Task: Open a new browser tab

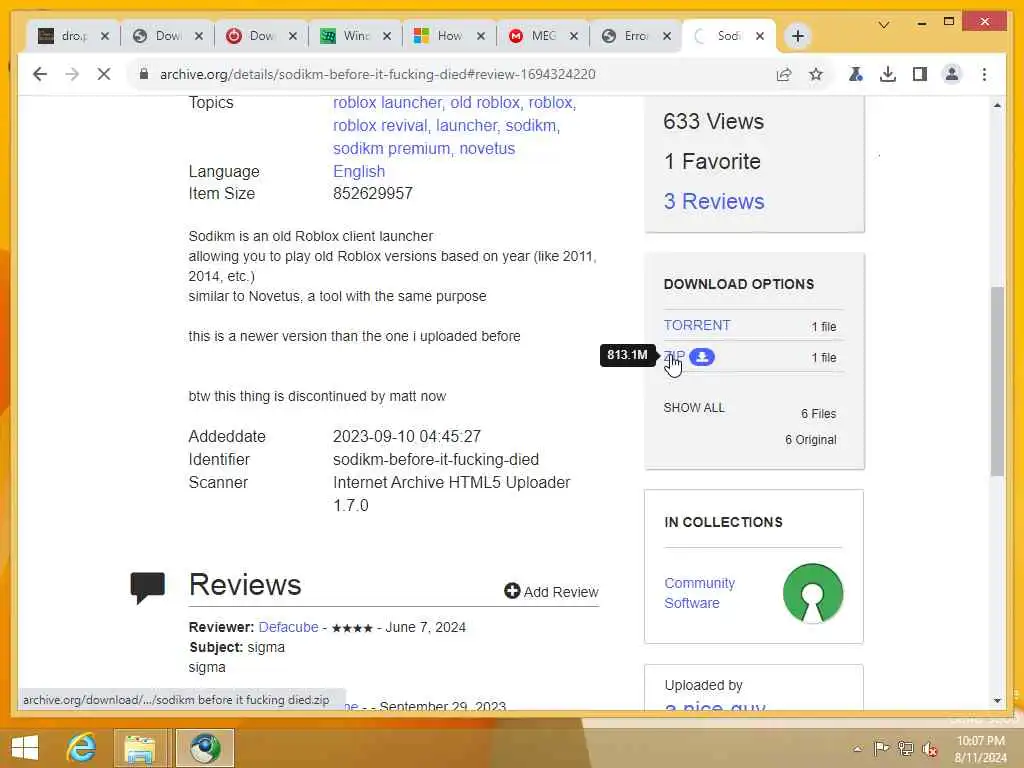Action: (x=797, y=36)
